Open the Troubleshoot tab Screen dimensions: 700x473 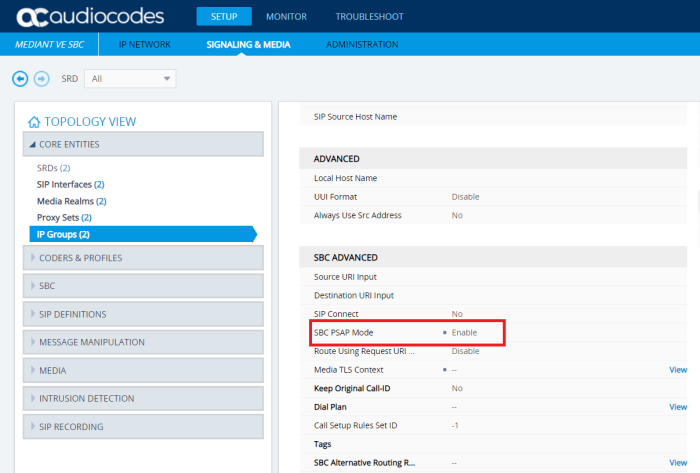pos(370,17)
